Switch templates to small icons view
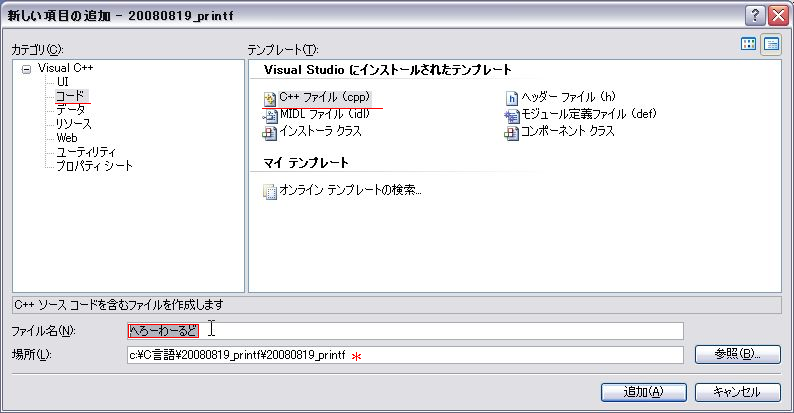 [772, 45]
